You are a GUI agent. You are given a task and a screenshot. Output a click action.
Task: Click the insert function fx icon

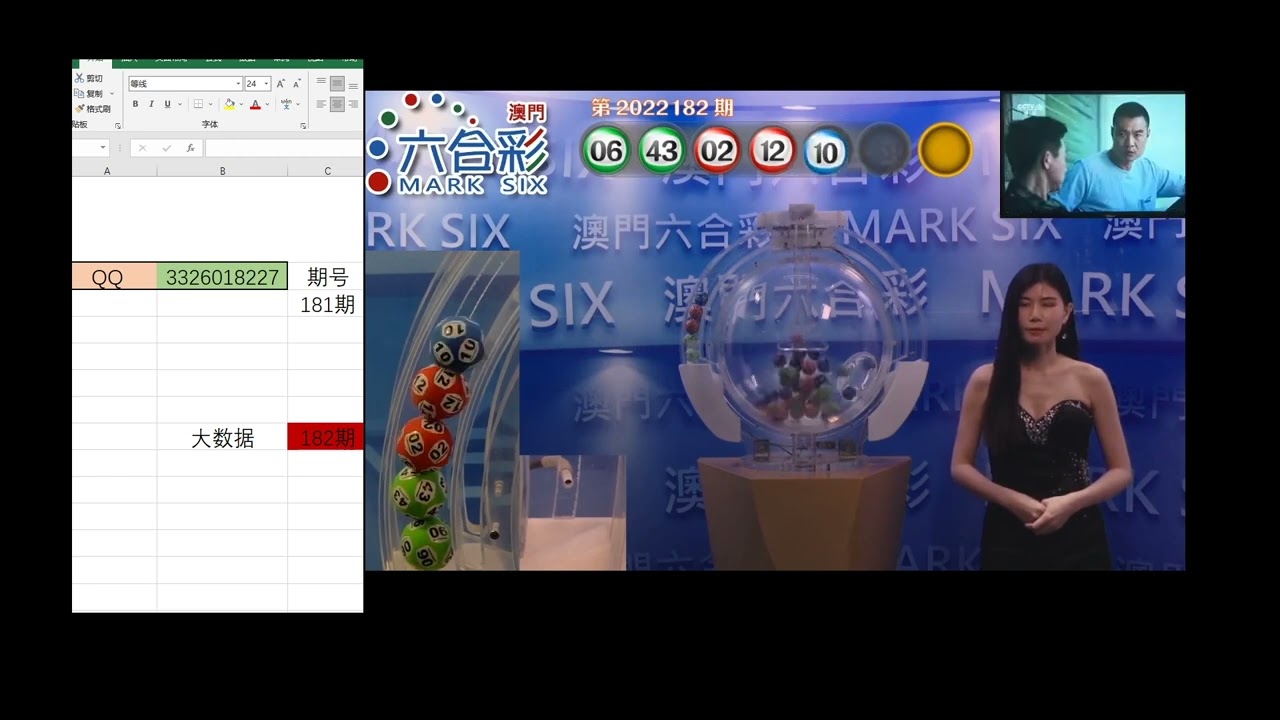[x=191, y=148]
